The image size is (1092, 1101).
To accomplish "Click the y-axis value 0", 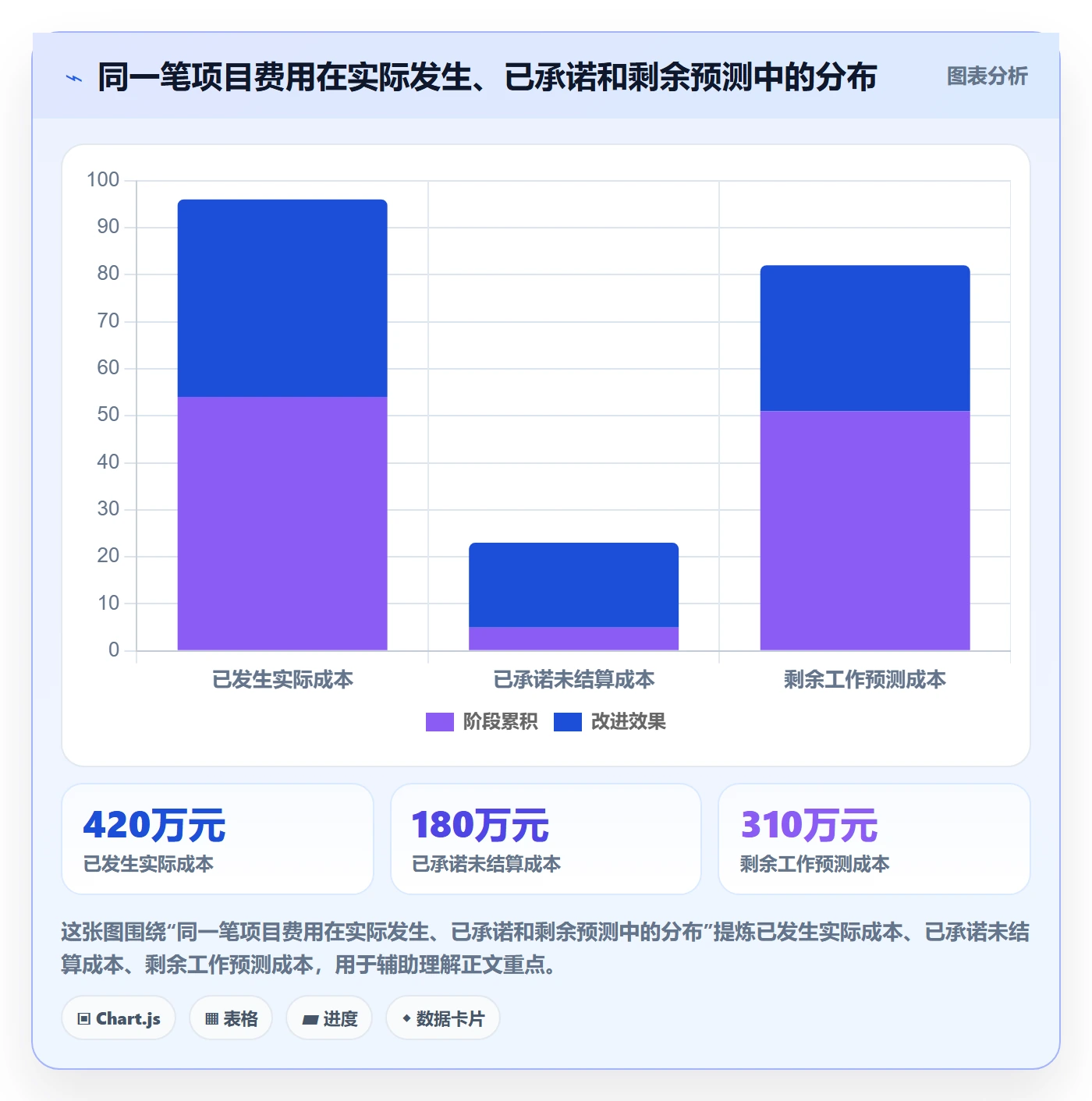I will (114, 650).
